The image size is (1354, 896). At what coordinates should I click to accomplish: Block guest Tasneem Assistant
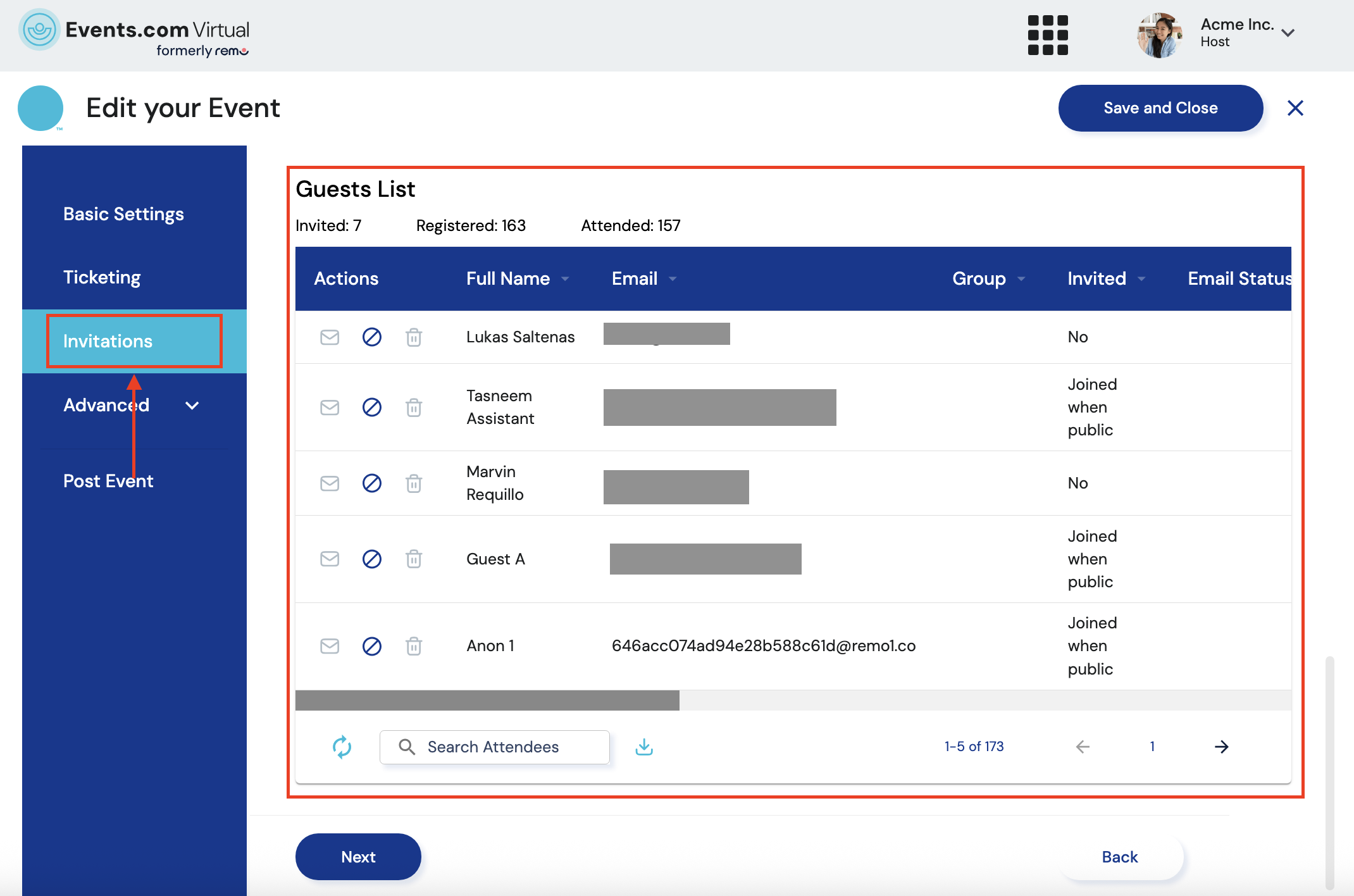[372, 407]
